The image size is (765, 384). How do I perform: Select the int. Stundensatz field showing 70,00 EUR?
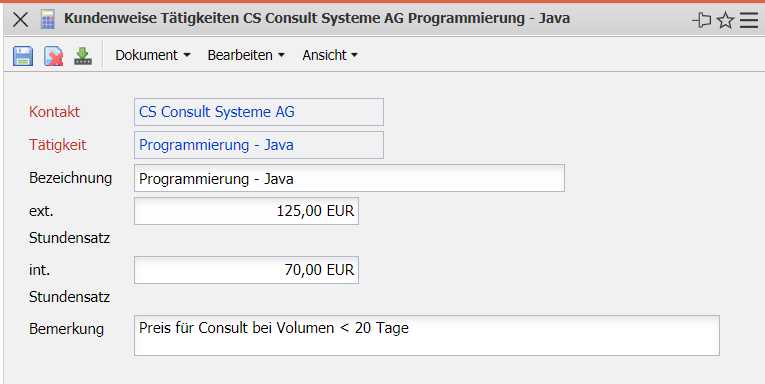(246, 270)
